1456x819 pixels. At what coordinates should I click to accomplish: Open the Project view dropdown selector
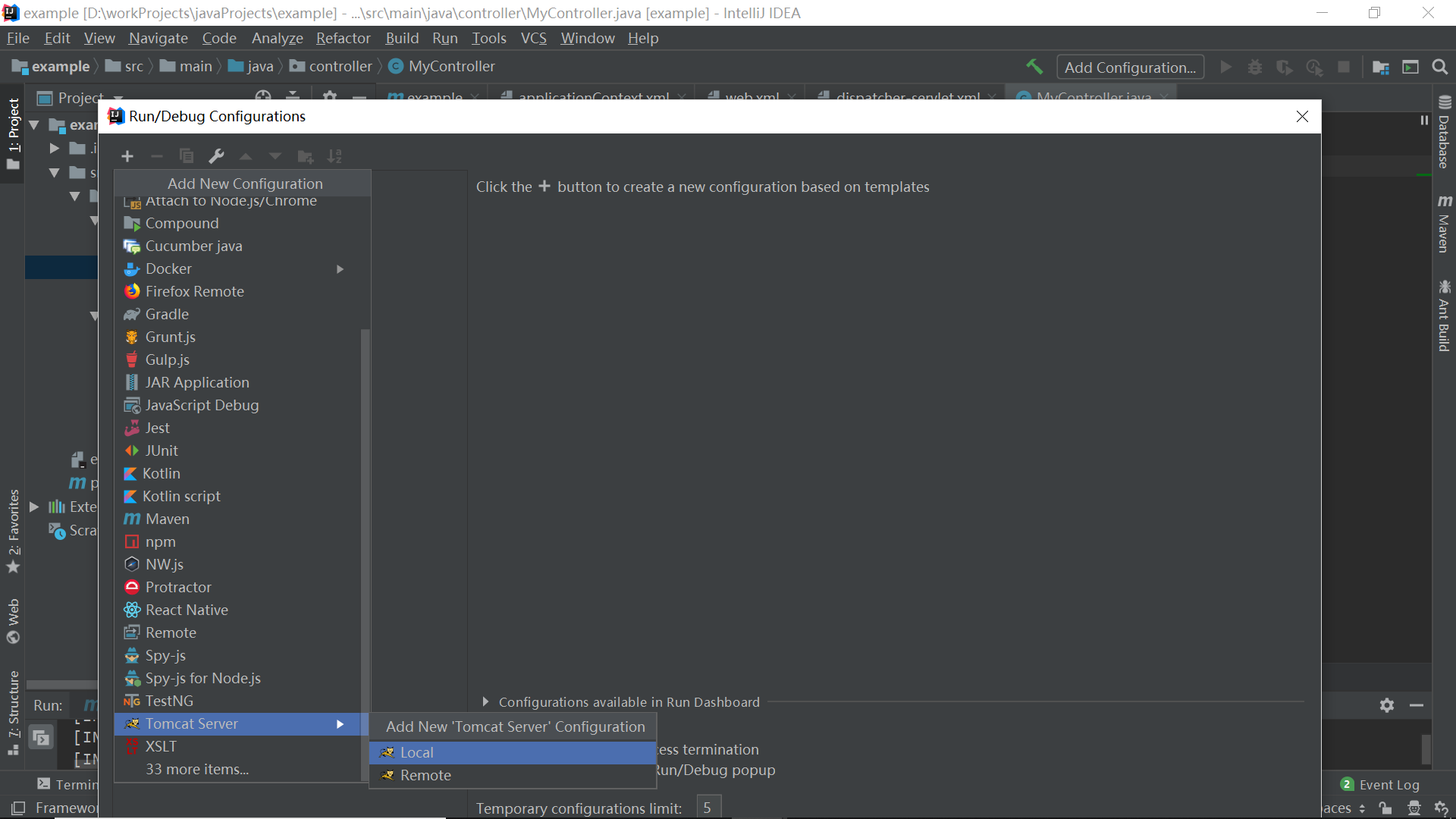pos(118,98)
